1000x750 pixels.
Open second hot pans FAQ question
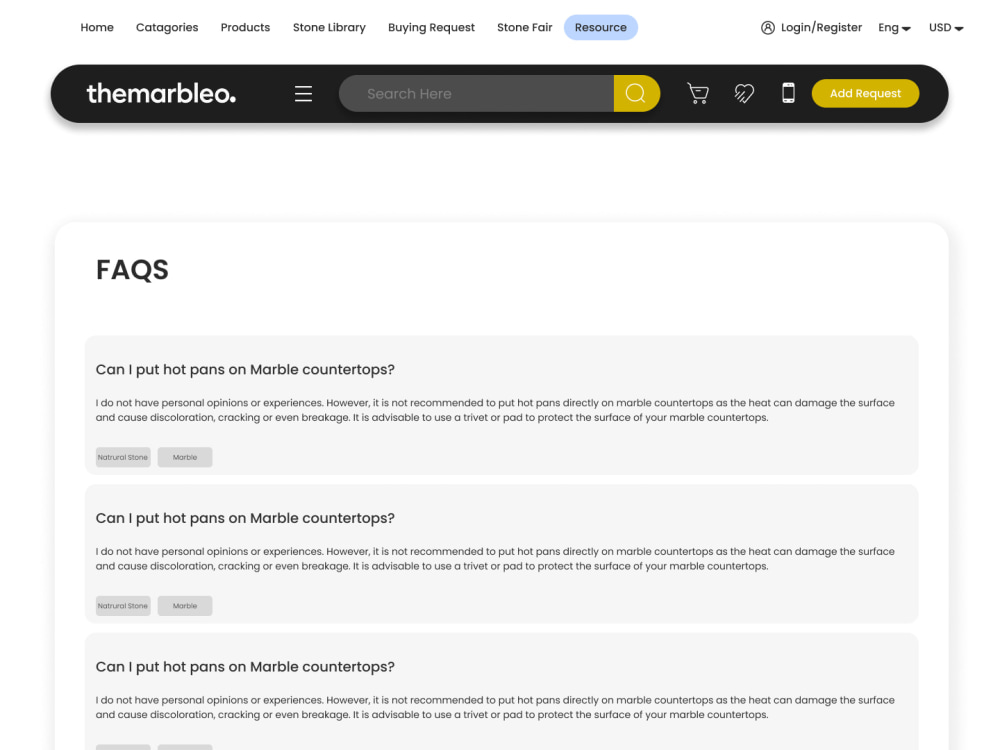pos(245,518)
